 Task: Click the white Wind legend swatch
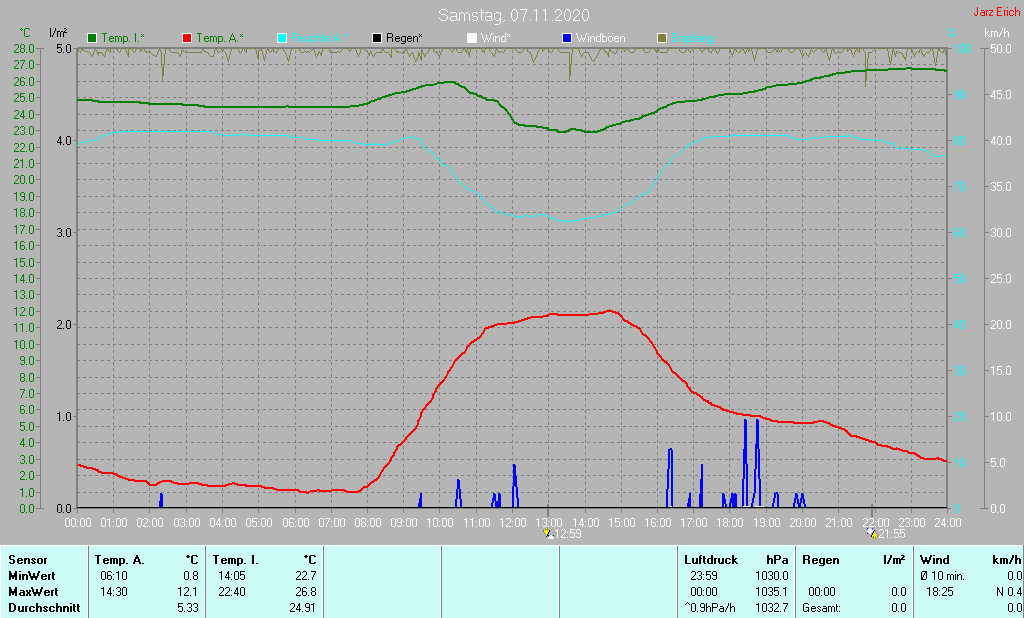tap(472, 38)
